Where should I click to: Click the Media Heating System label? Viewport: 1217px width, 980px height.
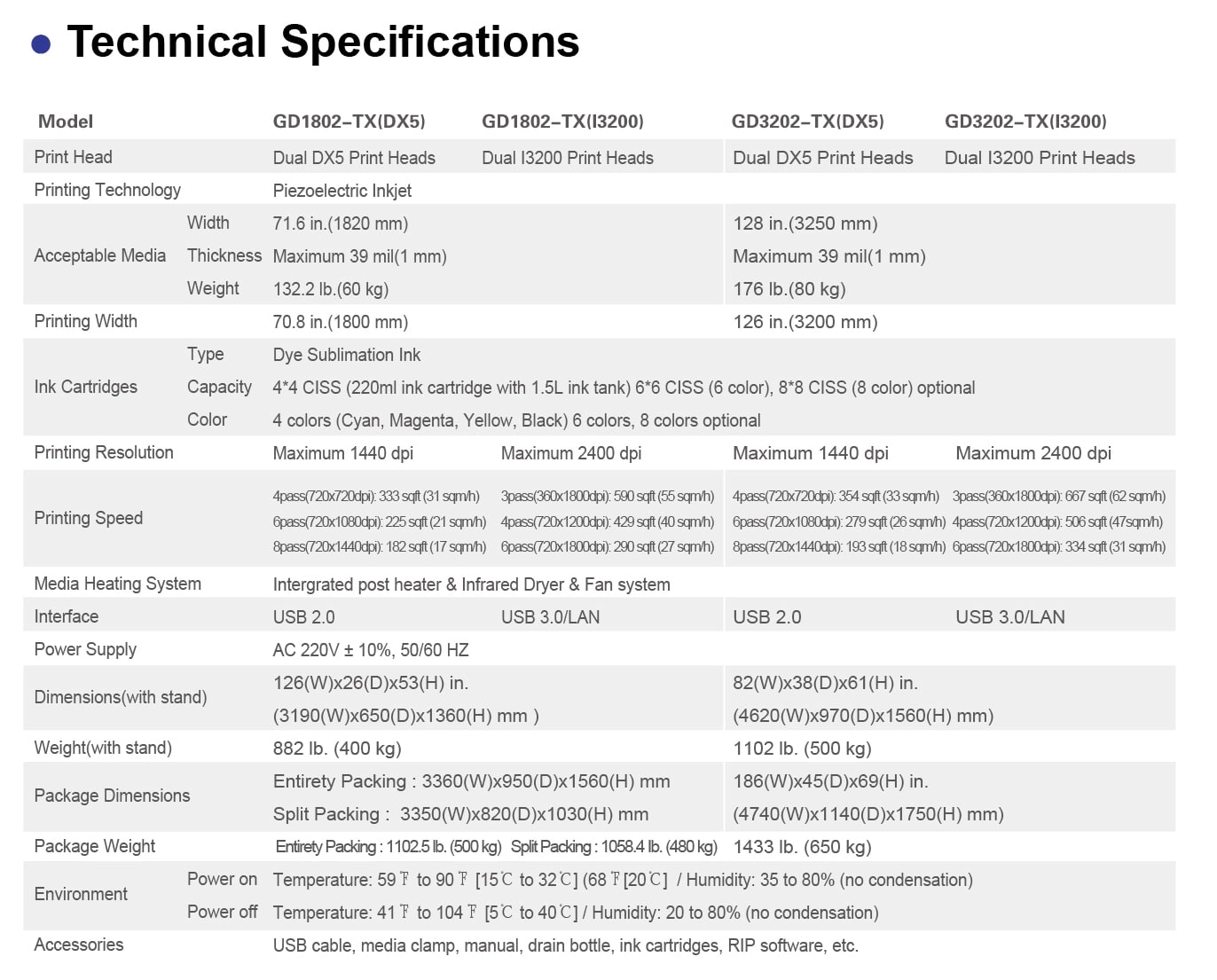[117, 584]
